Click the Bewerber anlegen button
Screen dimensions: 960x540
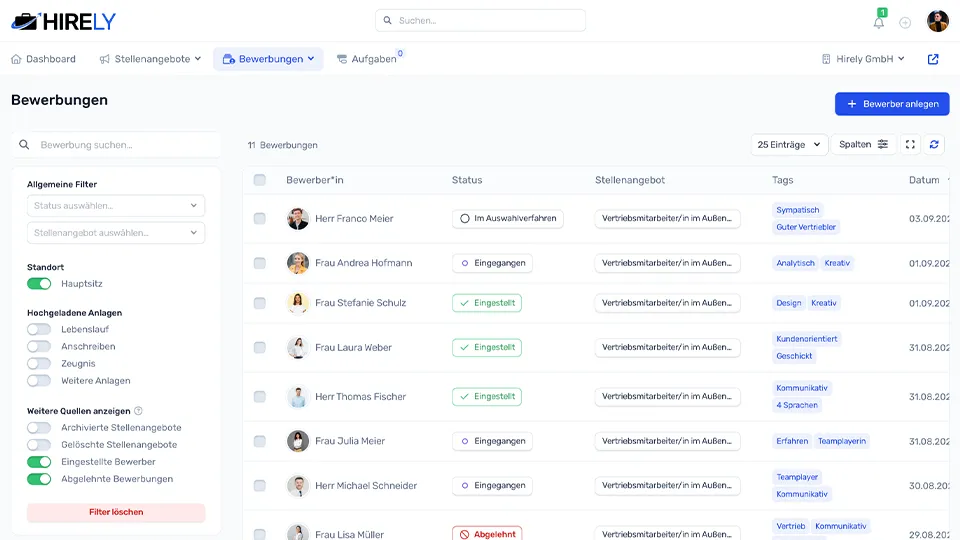(892, 104)
